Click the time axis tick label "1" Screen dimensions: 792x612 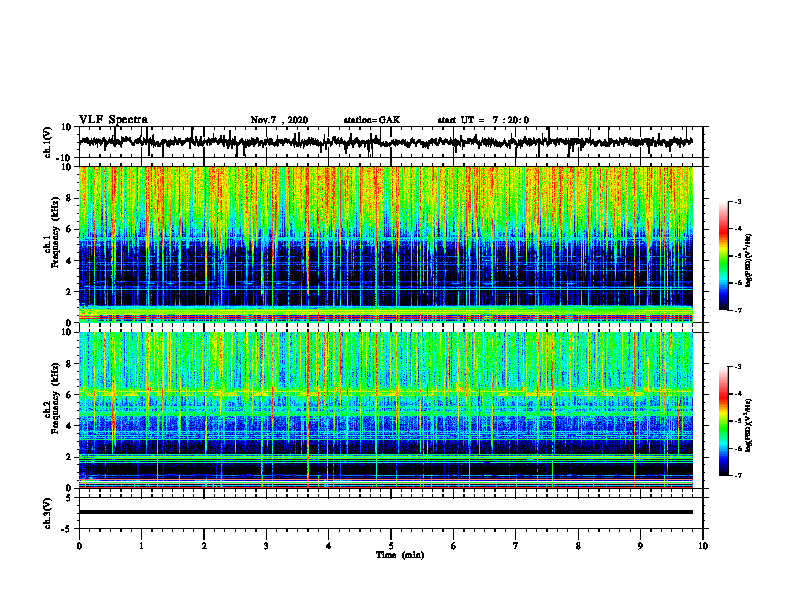[141, 546]
